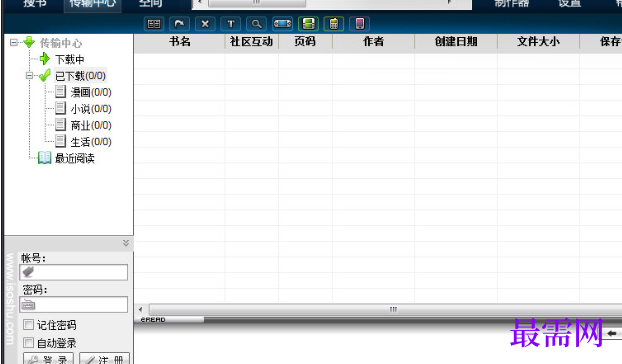Sort by the 作者 column header
Viewport: 622px width, 364px height.
tap(373, 42)
